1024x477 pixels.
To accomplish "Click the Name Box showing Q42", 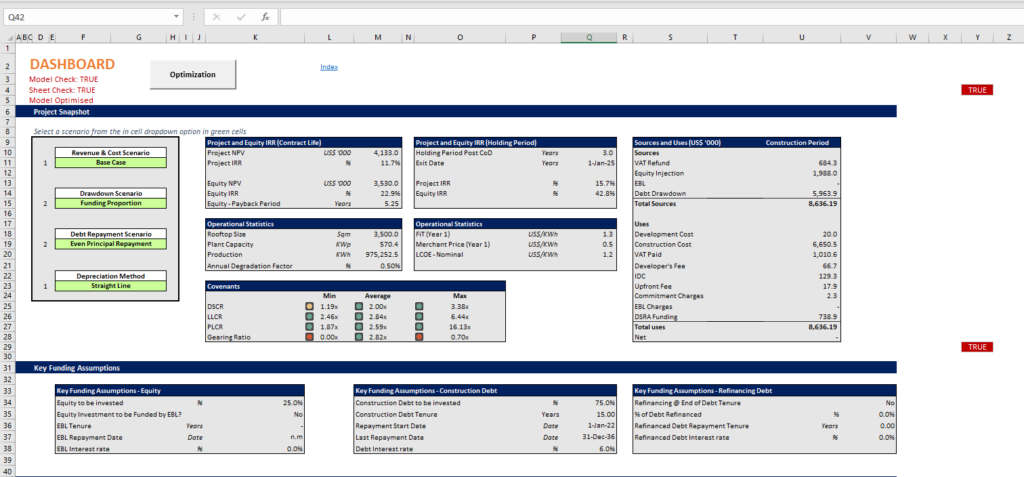I will (85, 17).
